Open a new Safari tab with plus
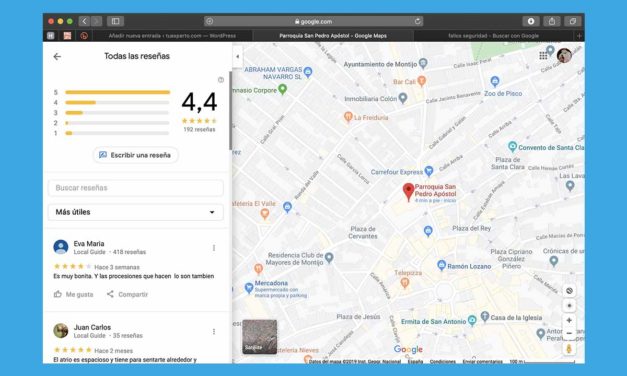Screen dimensions: 627x376 579,36
